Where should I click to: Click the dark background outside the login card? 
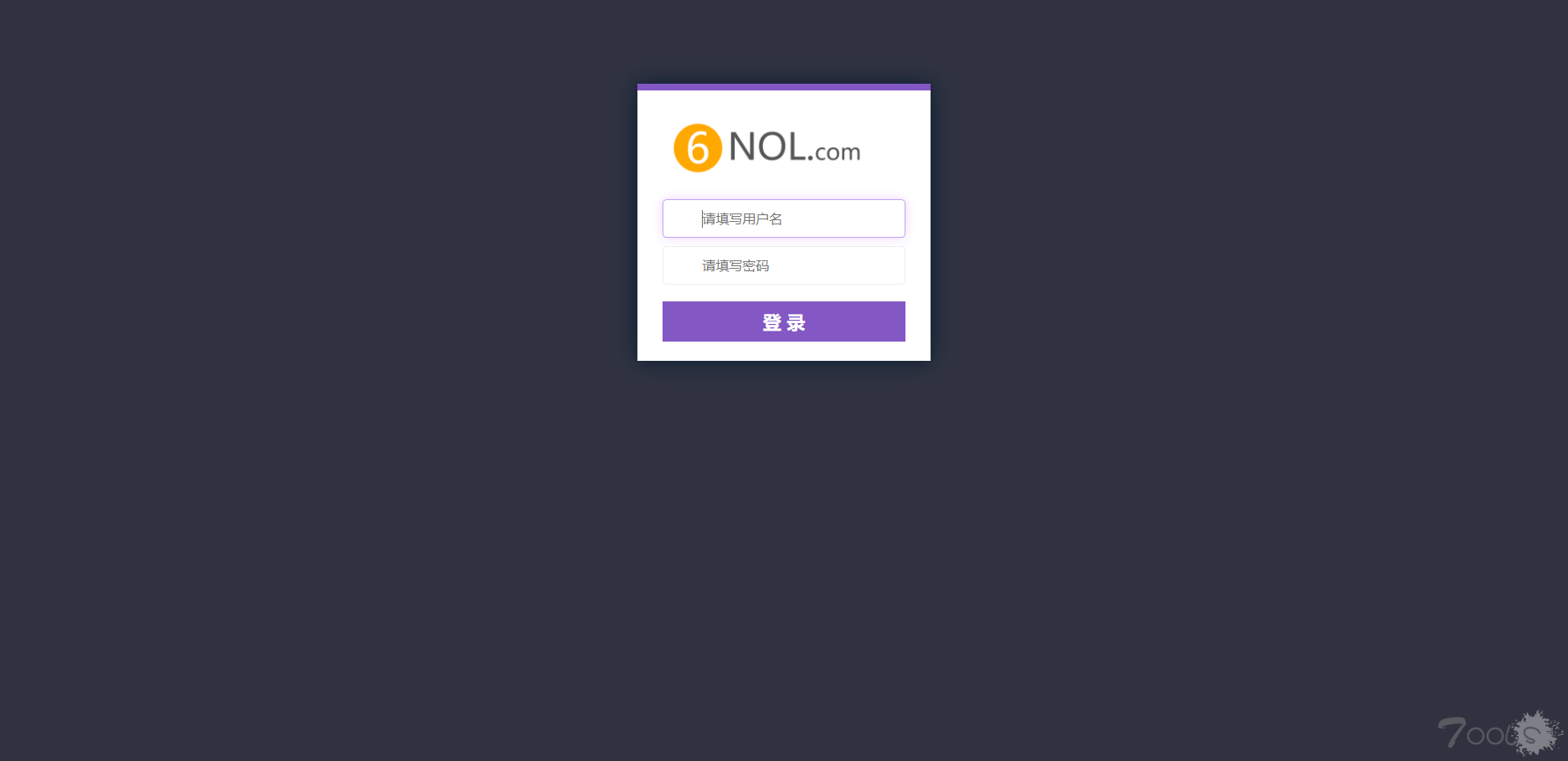click(x=335, y=419)
